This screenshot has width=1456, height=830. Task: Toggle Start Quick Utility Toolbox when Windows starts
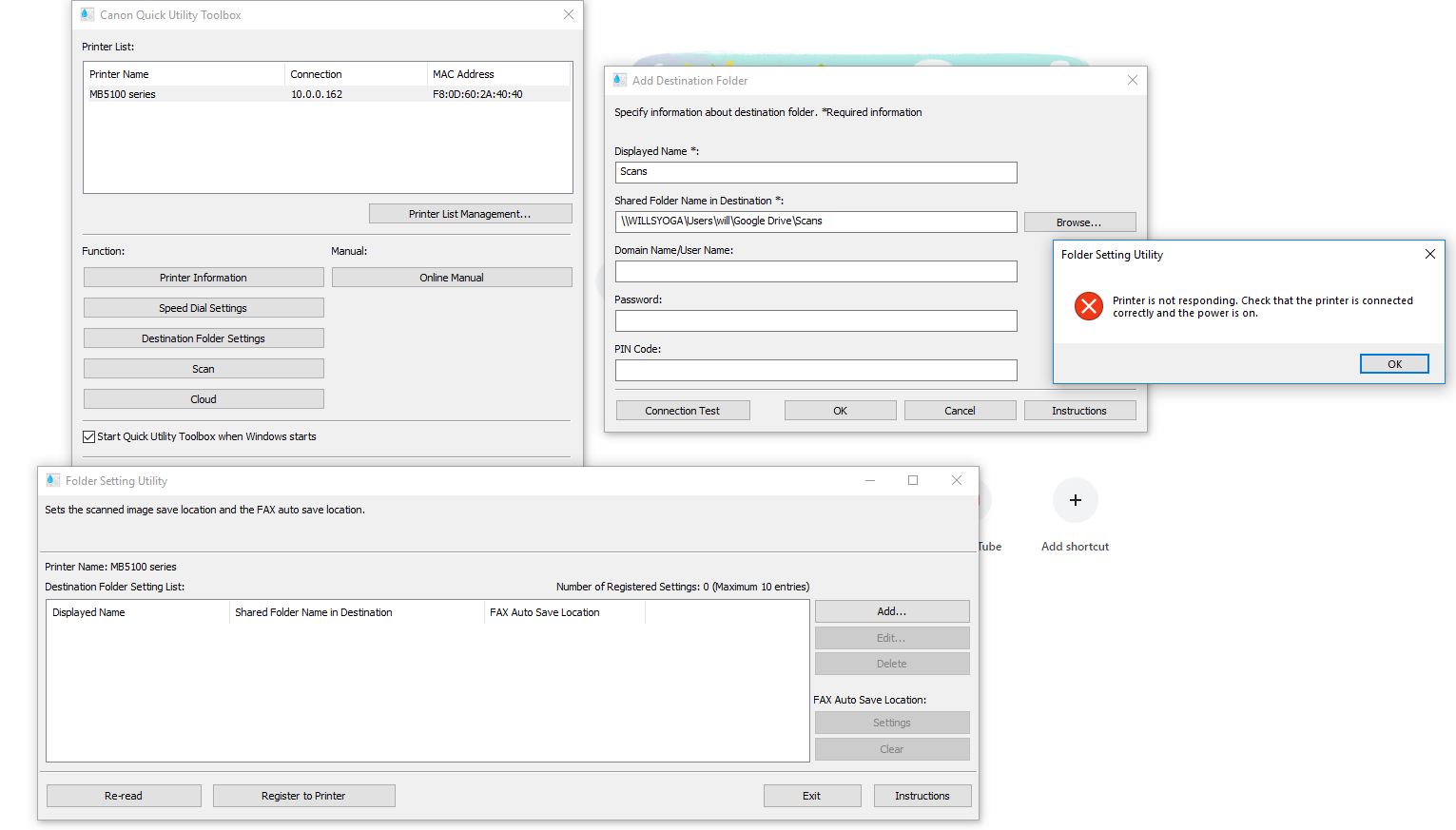[x=88, y=436]
